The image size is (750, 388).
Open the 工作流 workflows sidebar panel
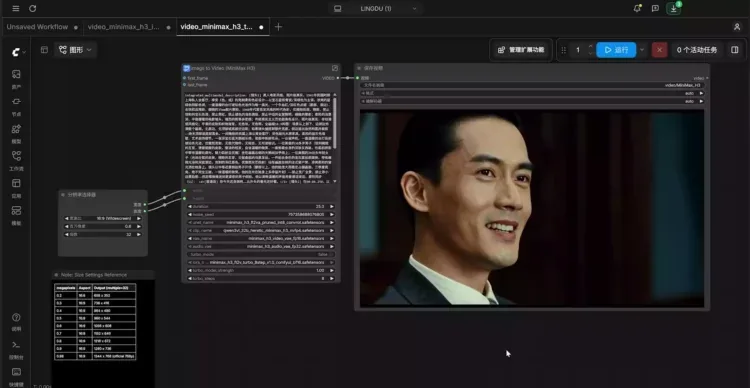16,161
